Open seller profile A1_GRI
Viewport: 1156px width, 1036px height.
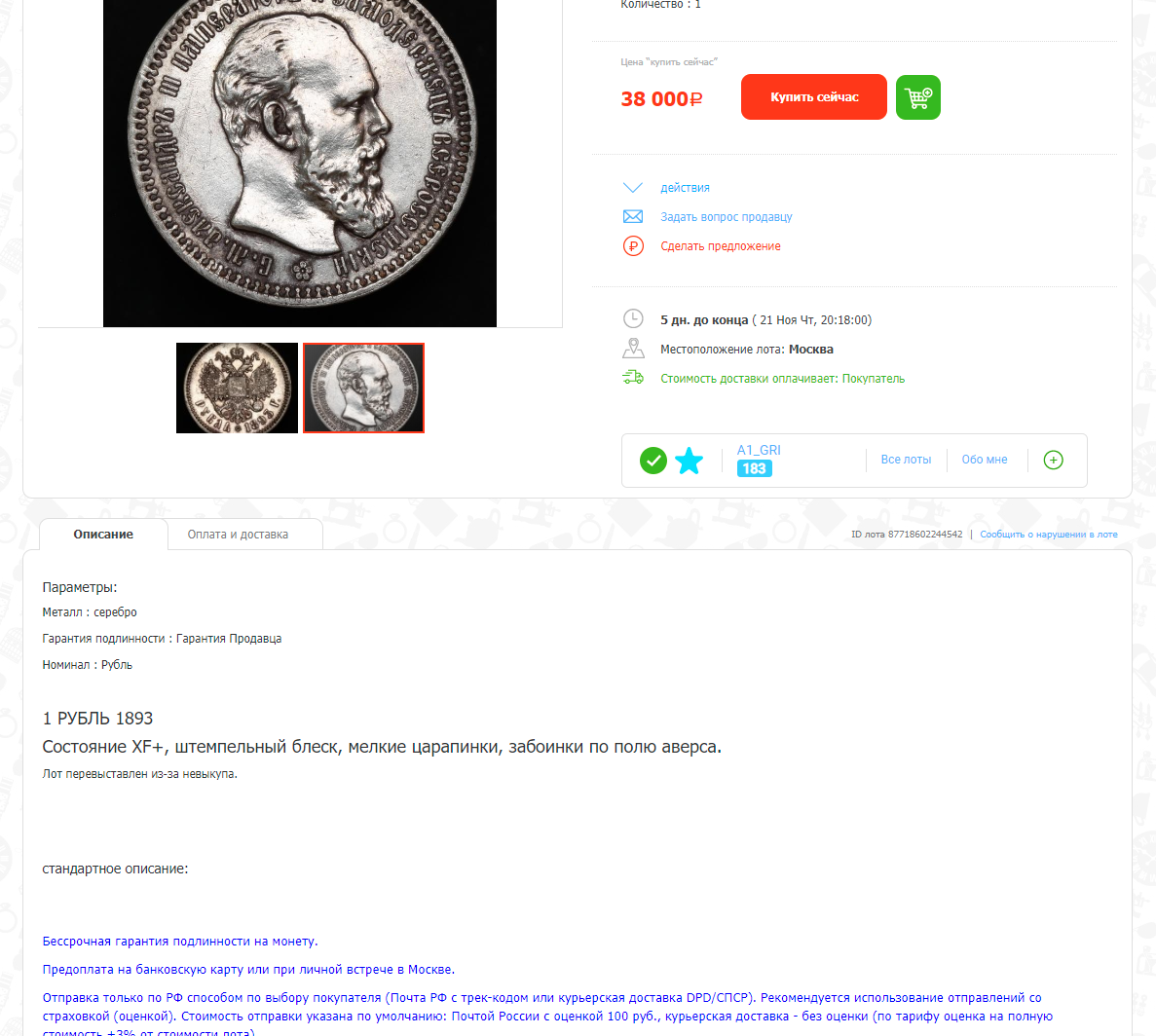pyautogui.click(x=759, y=450)
